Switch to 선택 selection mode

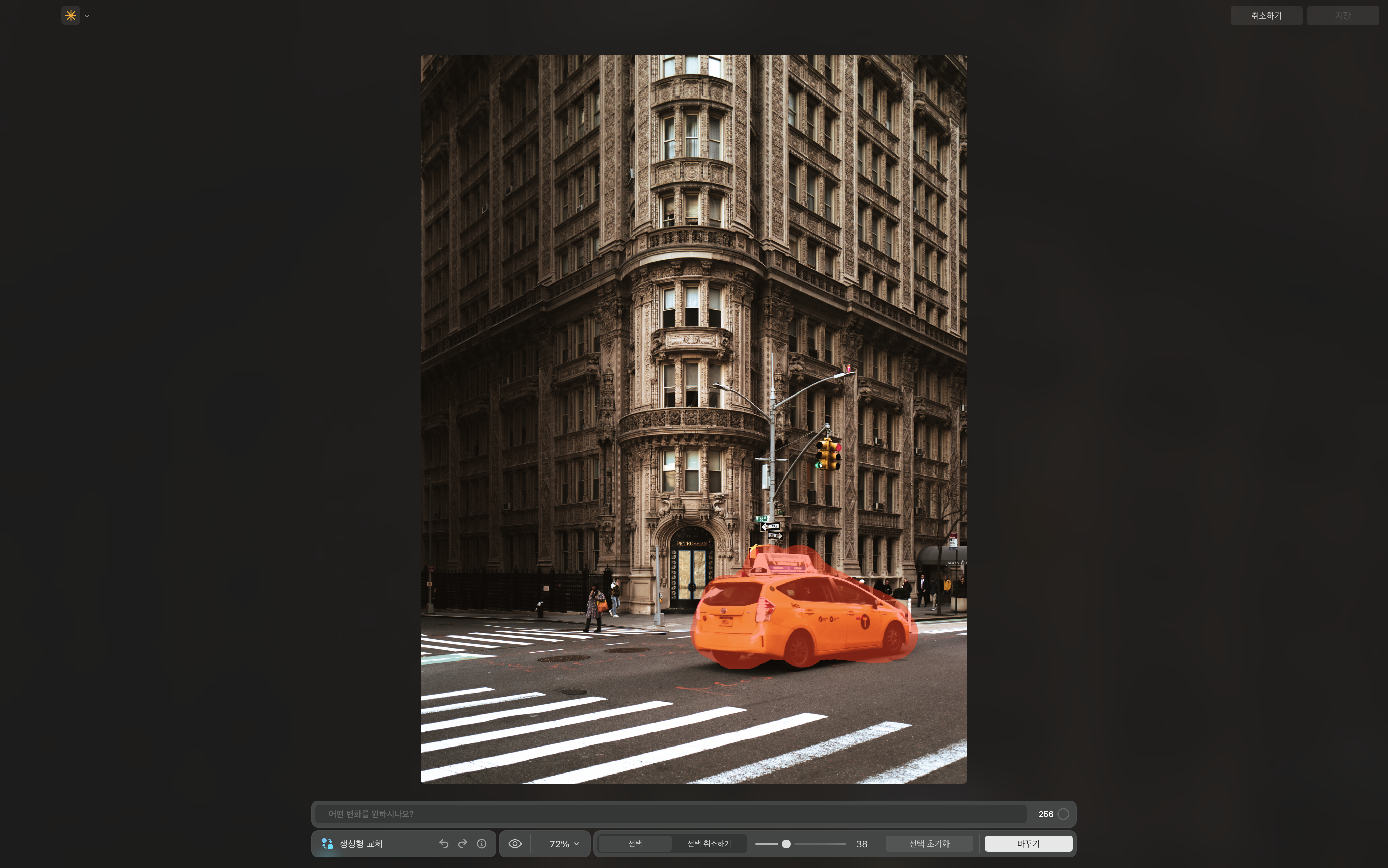tap(635, 843)
